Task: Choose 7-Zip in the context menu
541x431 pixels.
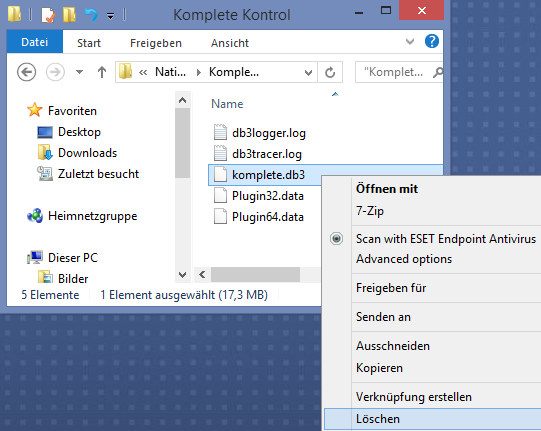Action: (370, 210)
